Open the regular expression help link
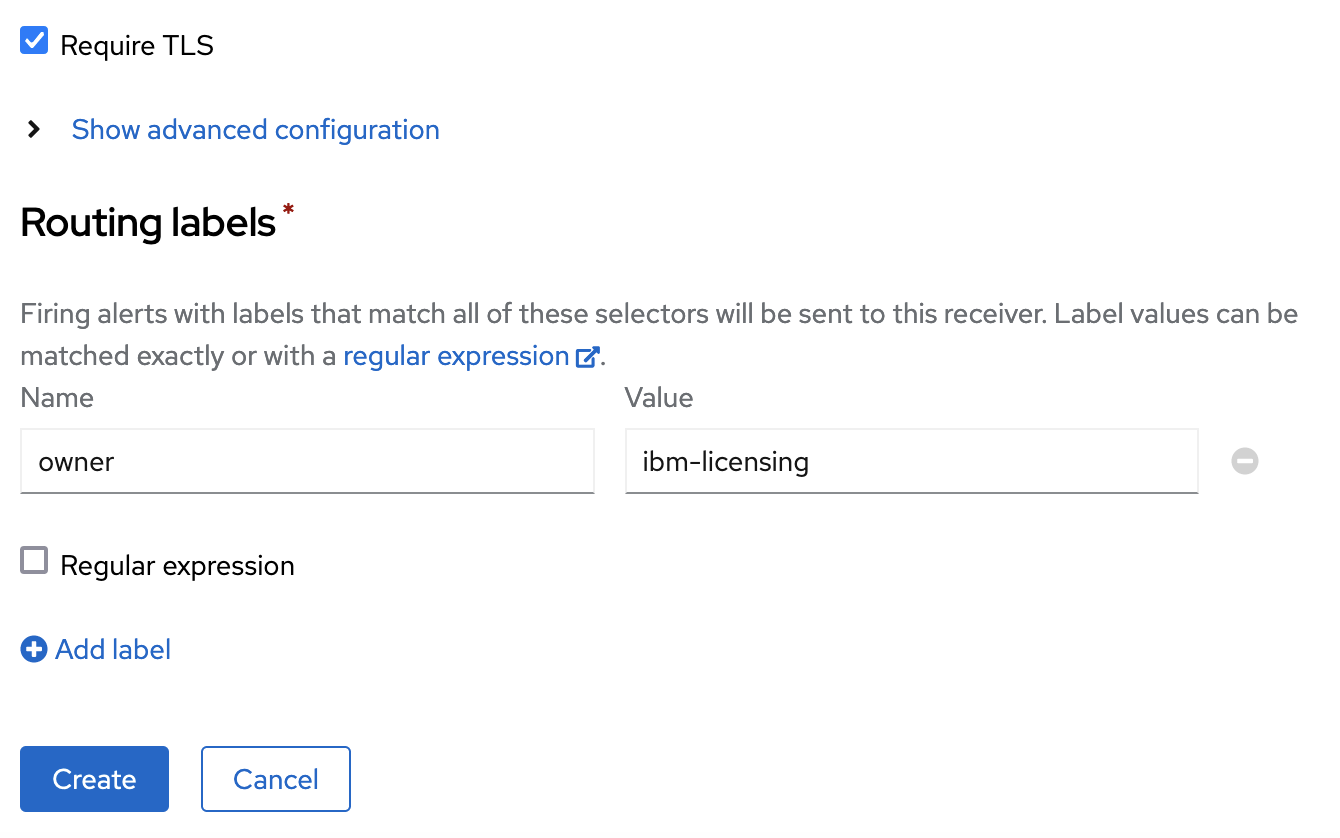This screenshot has width=1340, height=838. (455, 355)
